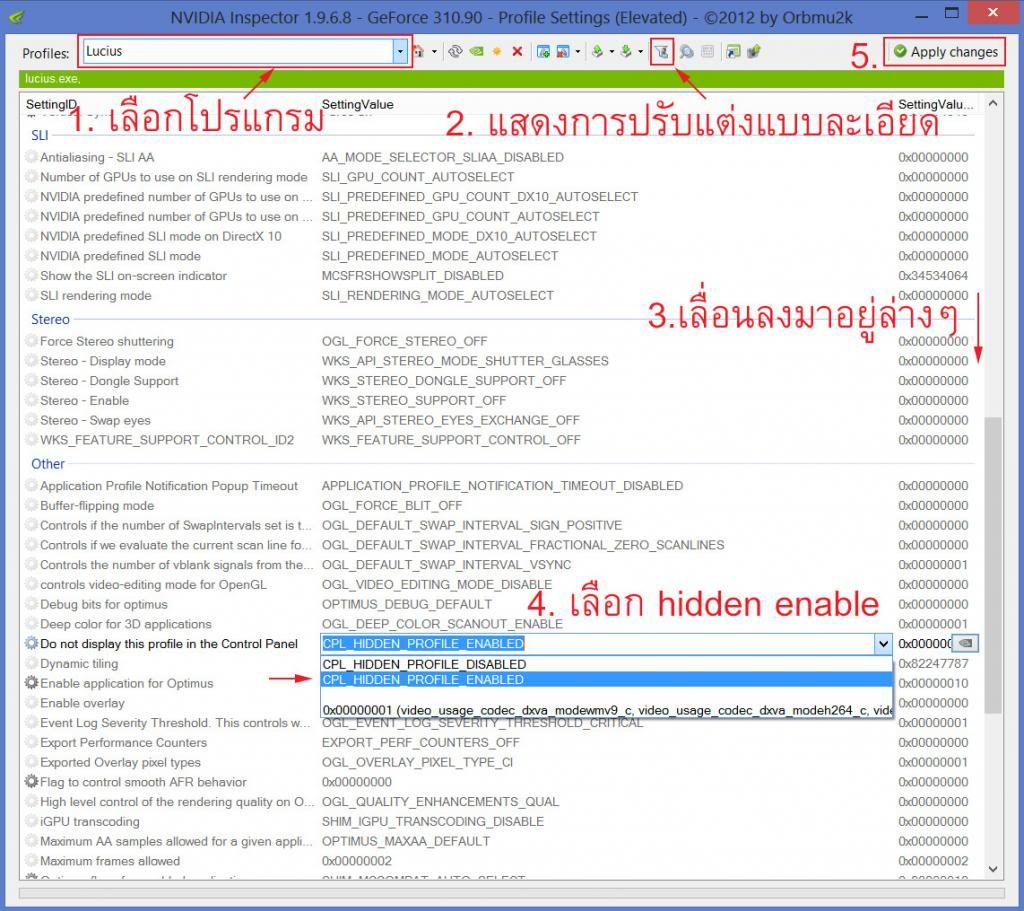This screenshot has height=911, width=1024.
Task: Reset the hidden profile value with small row button
Action: (x=964, y=643)
